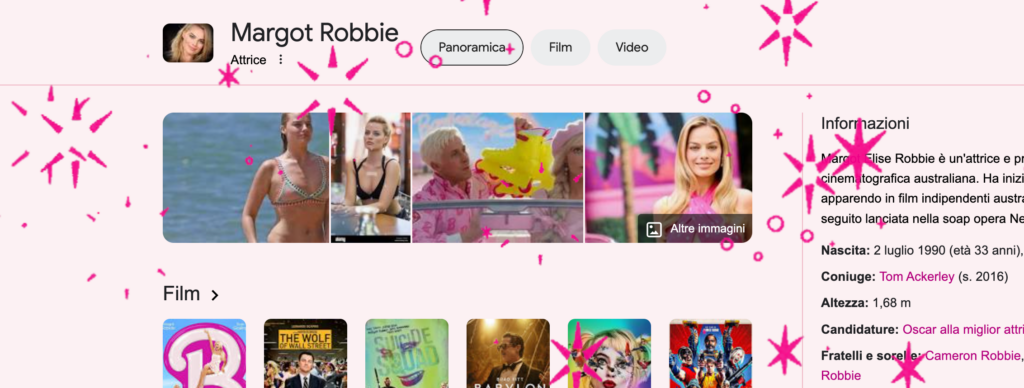1024x388 pixels.
Task: Open the Suicide Squad poster
Action: point(407,353)
